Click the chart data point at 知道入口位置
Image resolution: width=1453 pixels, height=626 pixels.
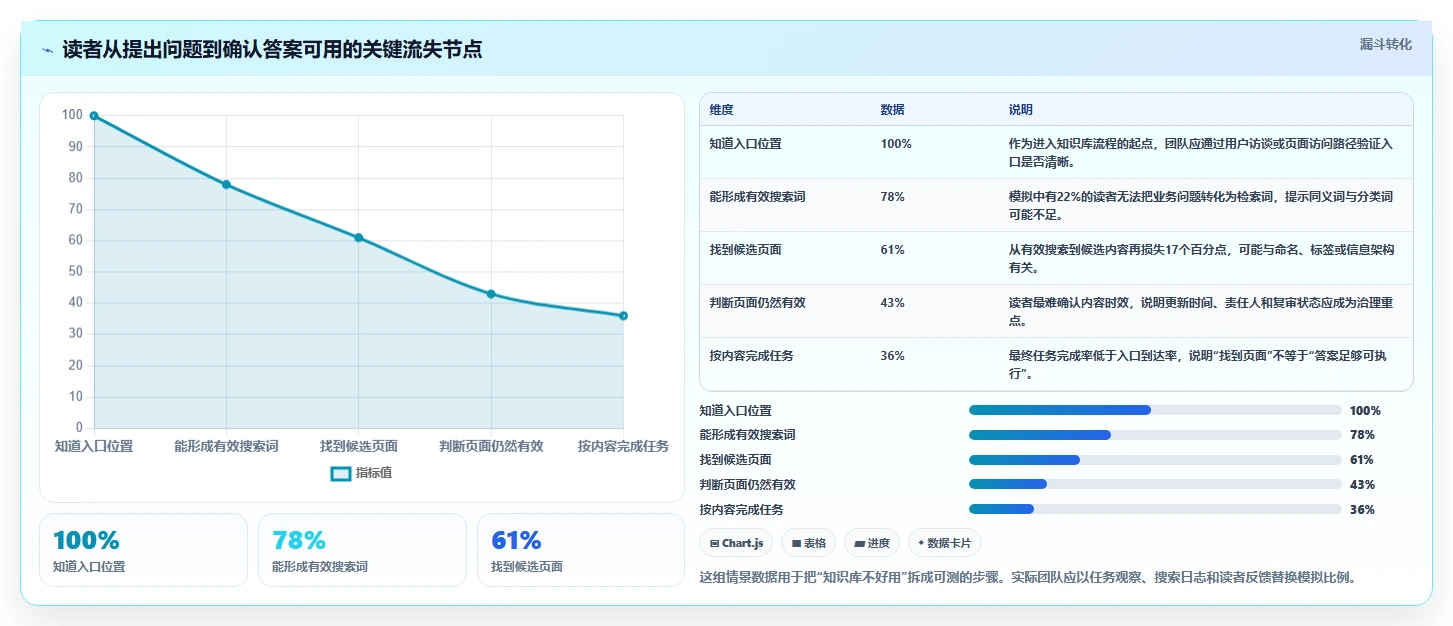(x=94, y=116)
